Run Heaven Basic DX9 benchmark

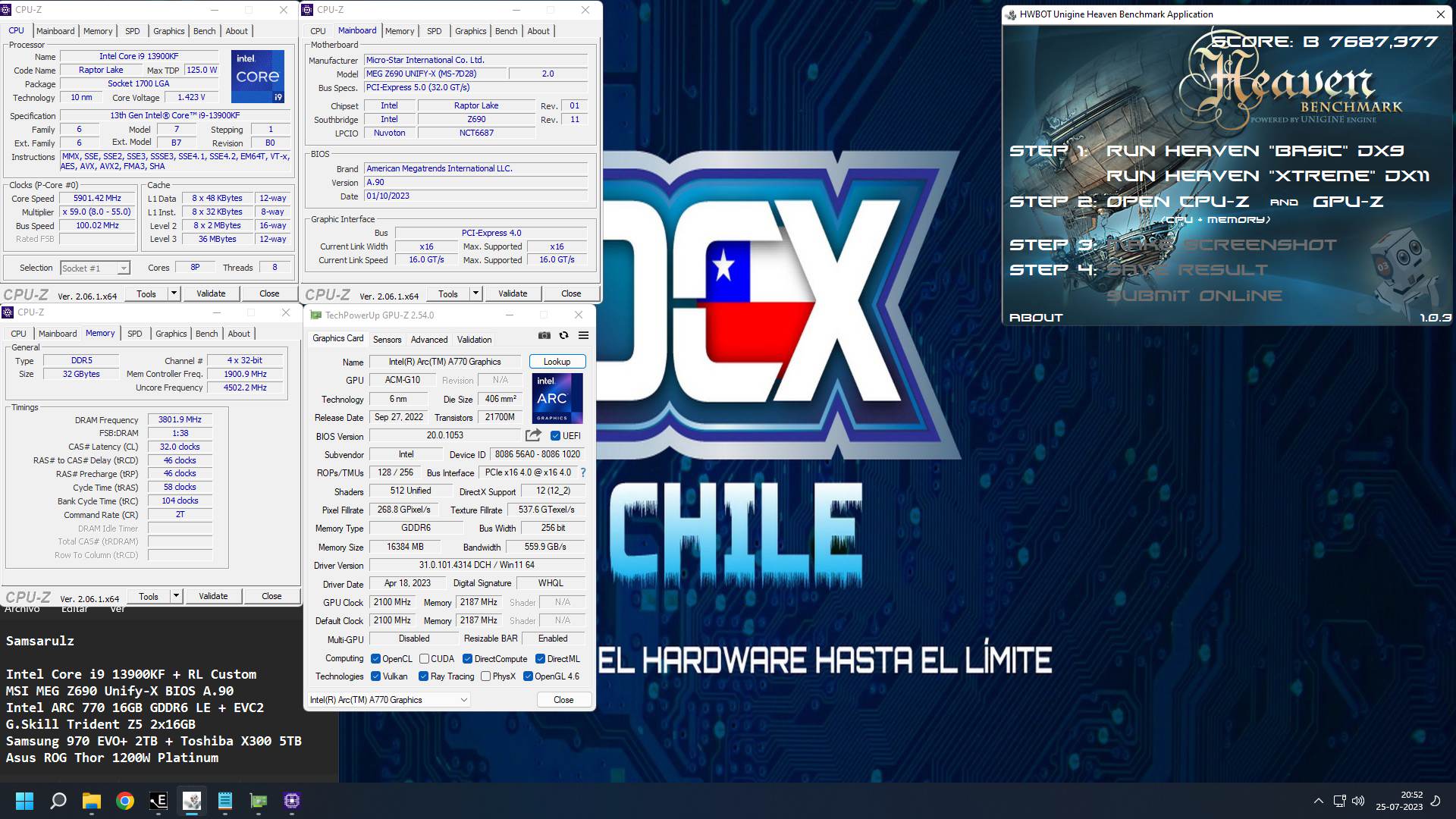[x=1255, y=151]
